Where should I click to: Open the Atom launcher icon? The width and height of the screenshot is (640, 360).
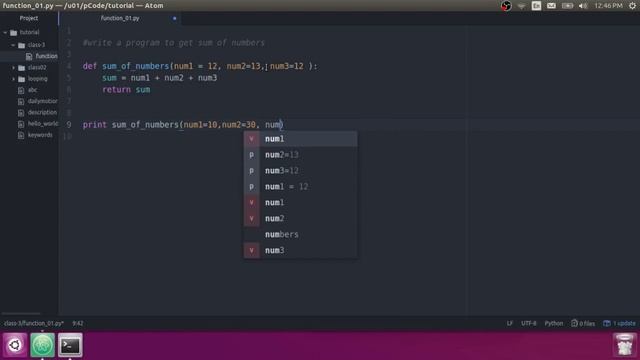pyautogui.click(x=42, y=345)
